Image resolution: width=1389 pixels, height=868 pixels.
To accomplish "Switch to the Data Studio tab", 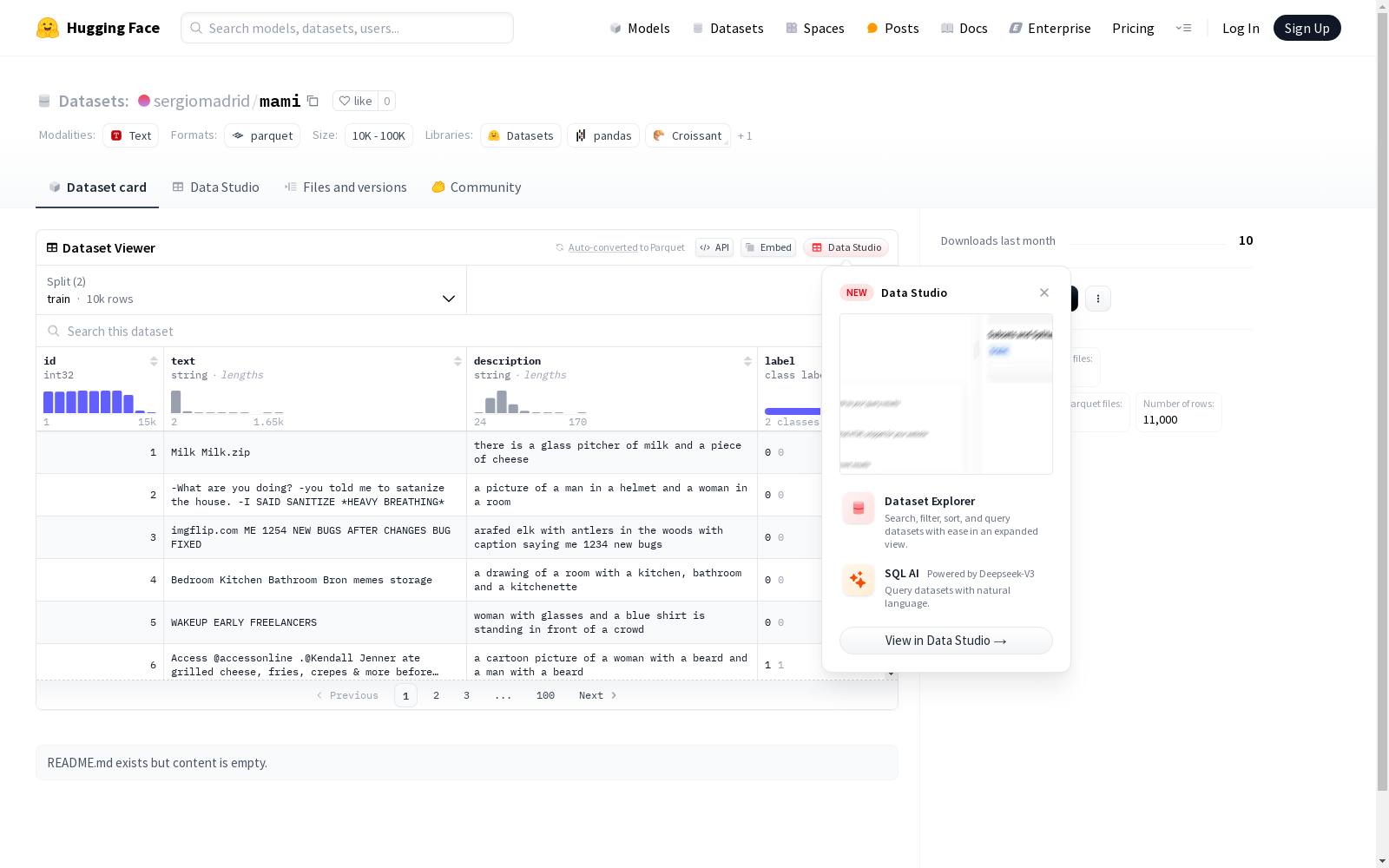I will click(215, 187).
